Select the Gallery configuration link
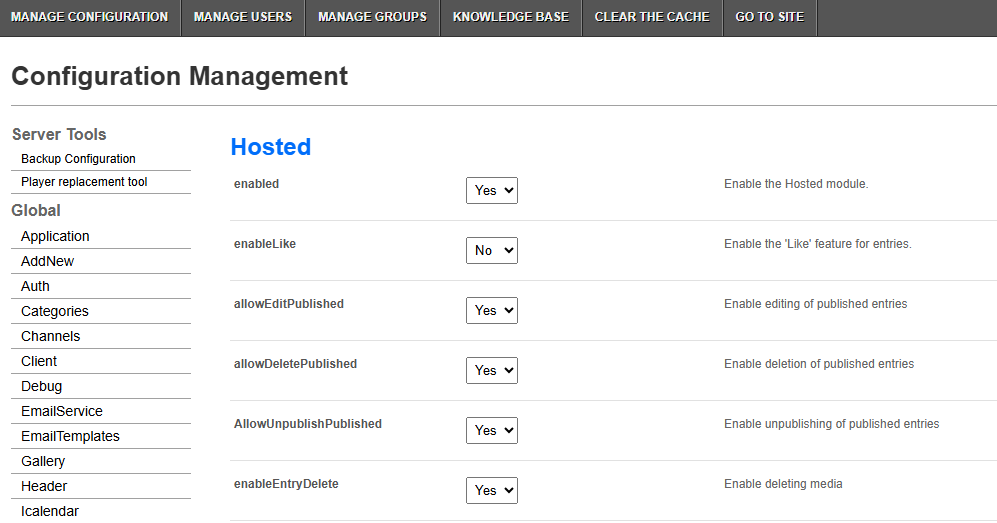The width and height of the screenshot is (997, 523). point(43,461)
